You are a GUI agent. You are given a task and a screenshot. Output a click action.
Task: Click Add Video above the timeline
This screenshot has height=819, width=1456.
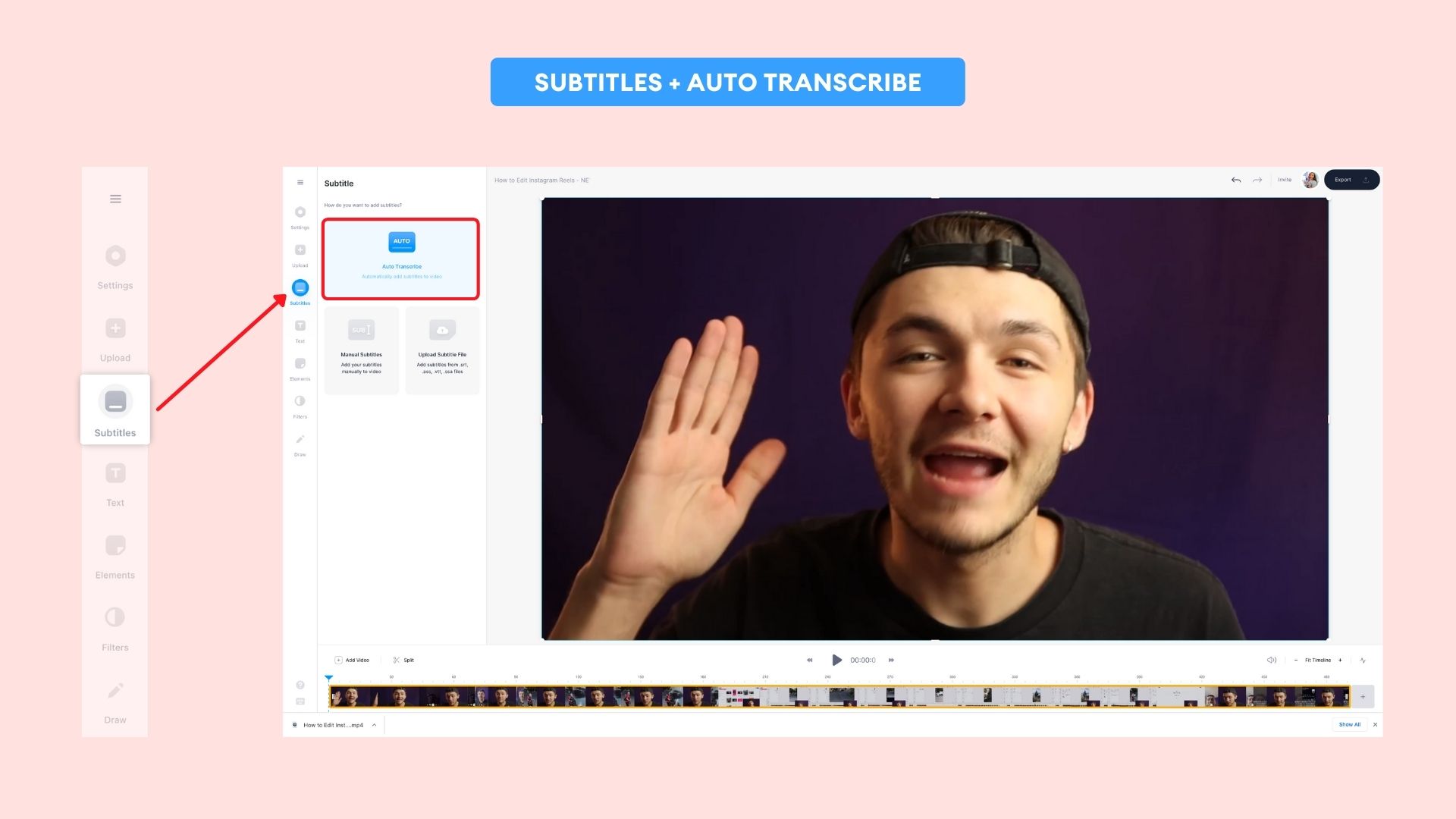coord(352,660)
